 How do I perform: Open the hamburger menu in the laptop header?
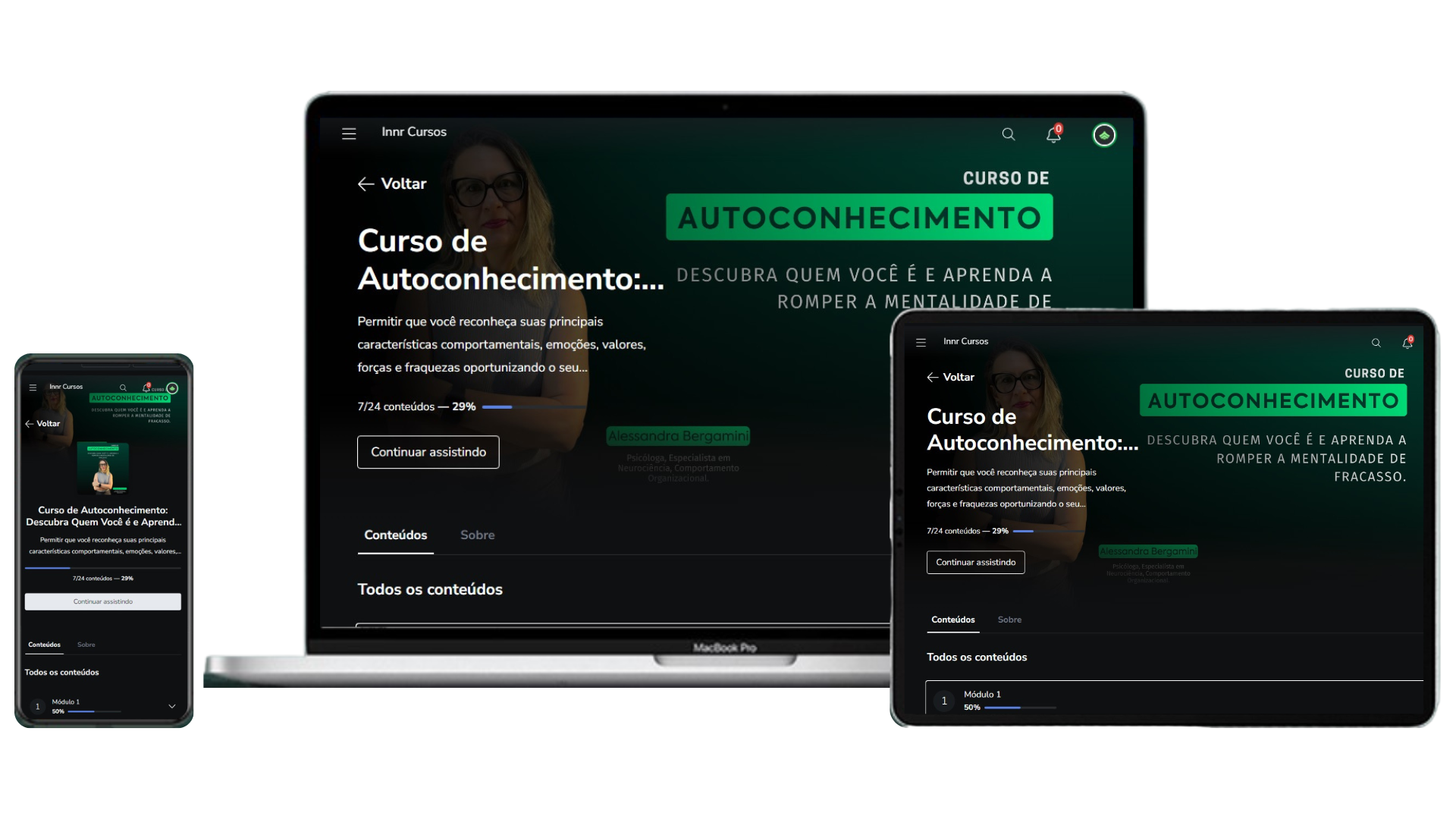[x=349, y=133]
